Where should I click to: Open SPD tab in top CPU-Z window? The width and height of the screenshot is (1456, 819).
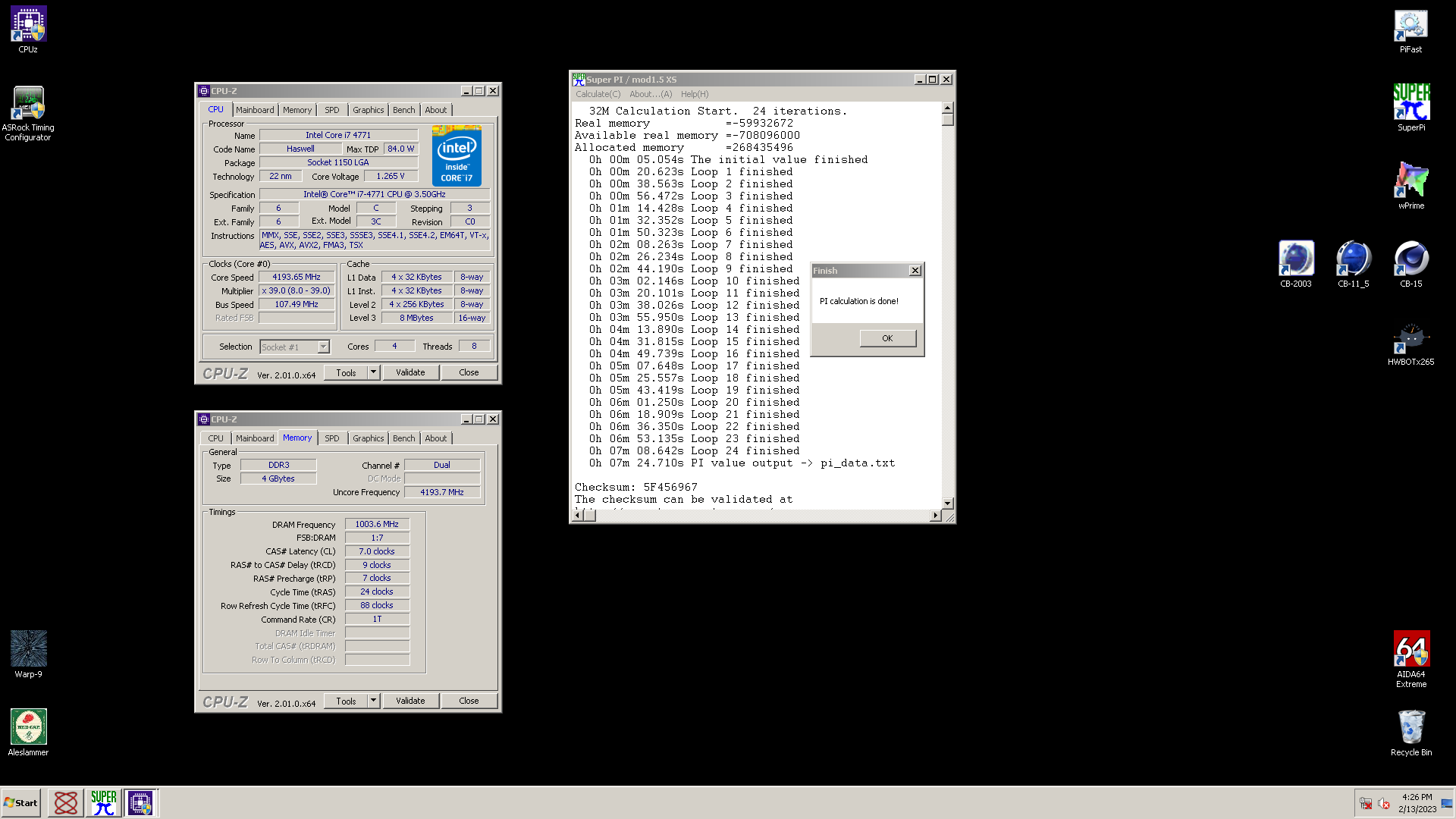click(x=332, y=110)
